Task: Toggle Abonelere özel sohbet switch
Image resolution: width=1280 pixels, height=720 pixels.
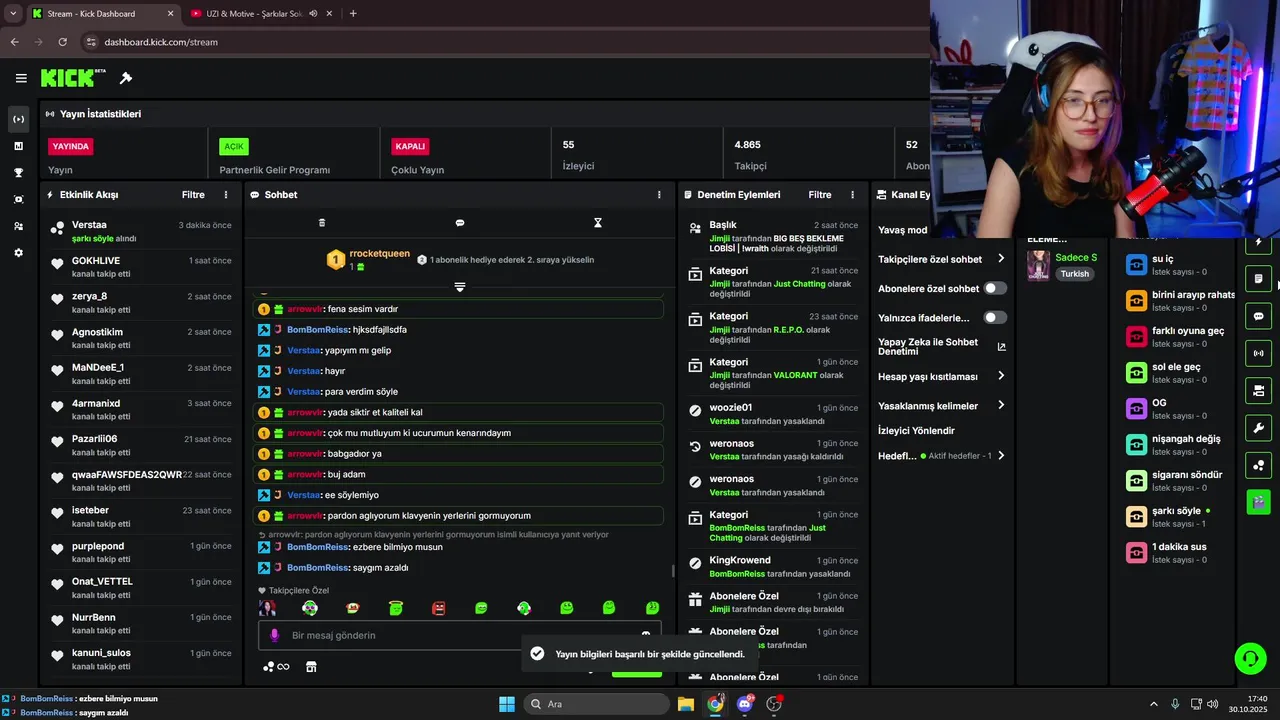Action: [x=995, y=288]
